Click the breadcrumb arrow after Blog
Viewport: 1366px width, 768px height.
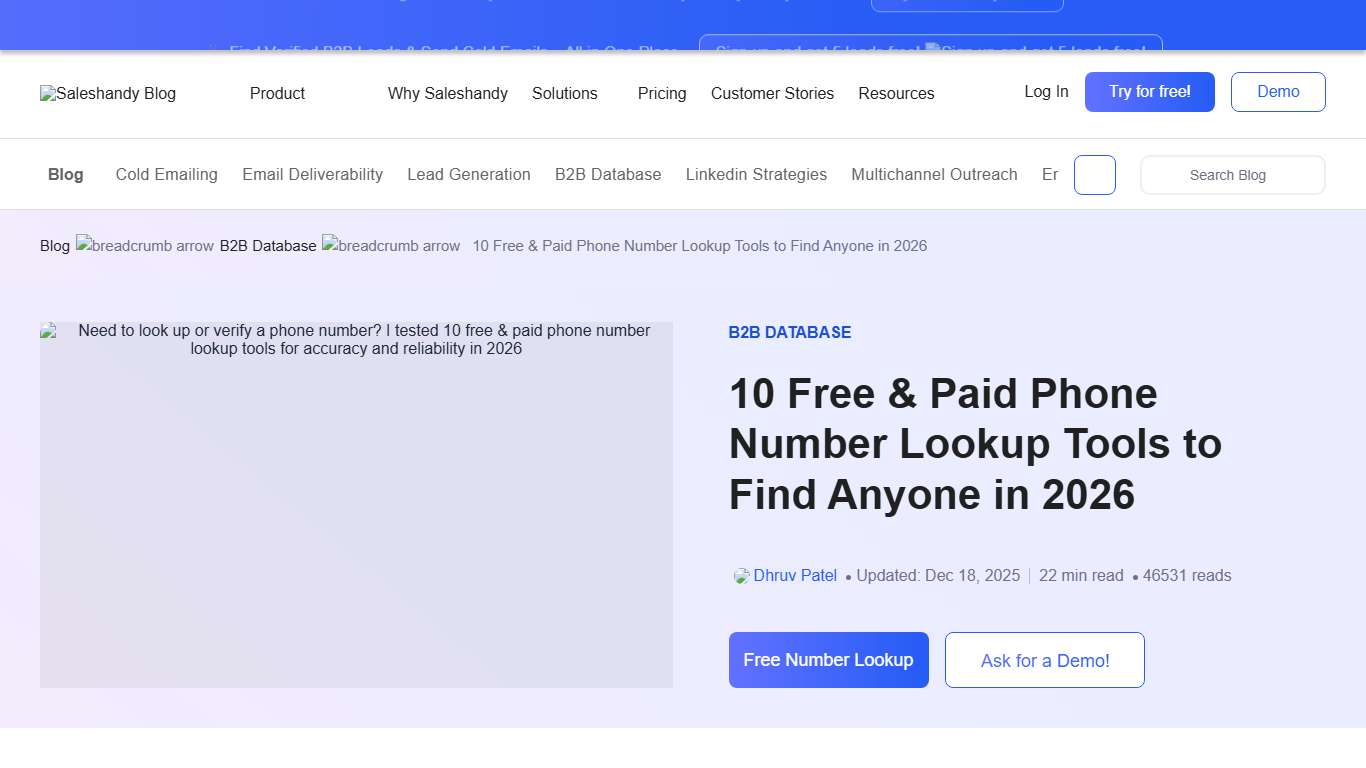click(x=145, y=245)
